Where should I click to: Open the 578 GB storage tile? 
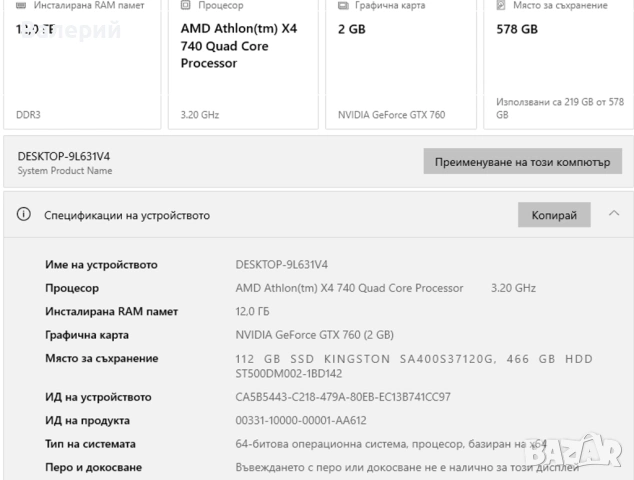pyautogui.click(x=558, y=64)
